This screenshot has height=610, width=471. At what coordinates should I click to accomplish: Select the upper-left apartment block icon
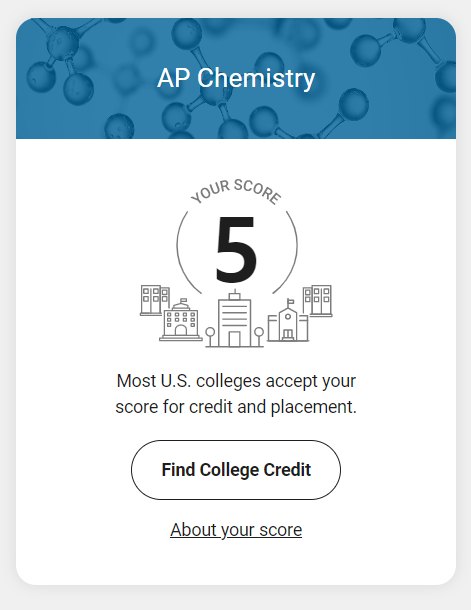155,300
